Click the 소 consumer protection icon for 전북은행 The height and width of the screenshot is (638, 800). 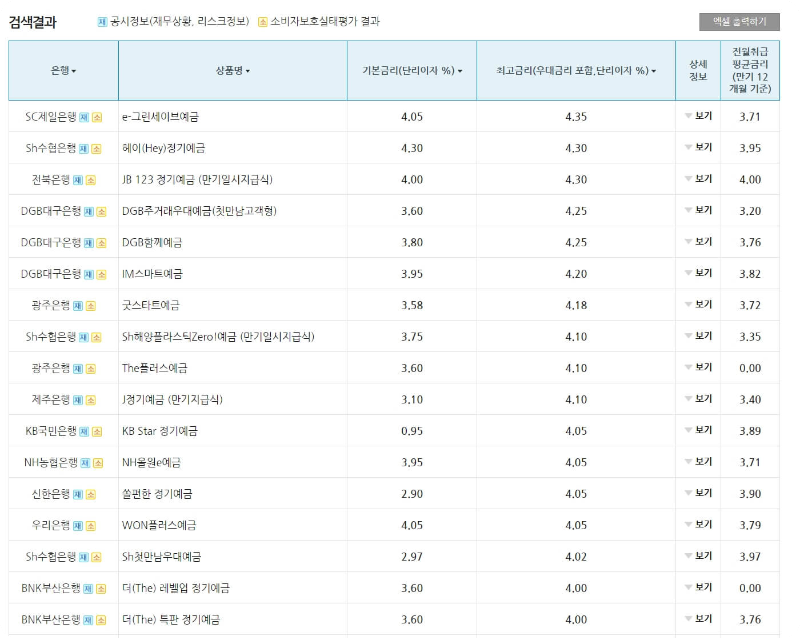[x=91, y=180]
